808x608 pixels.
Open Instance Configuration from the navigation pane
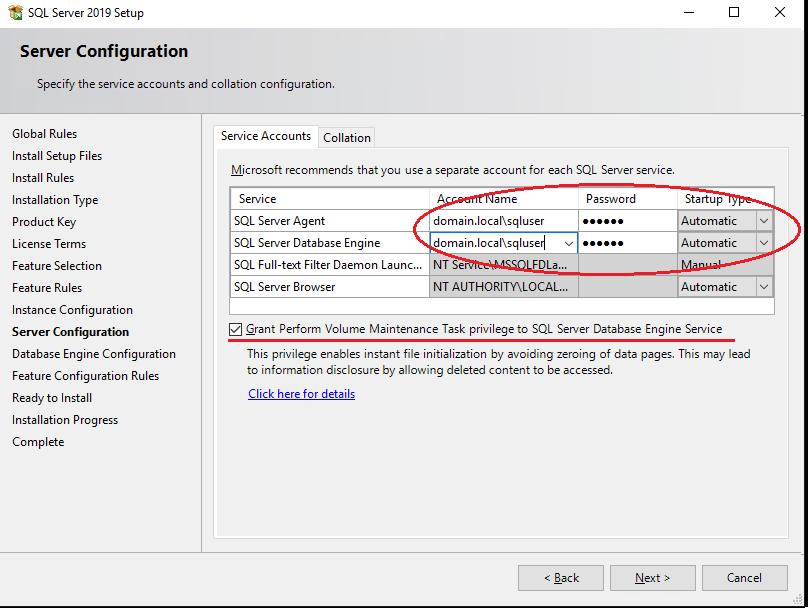[72, 309]
